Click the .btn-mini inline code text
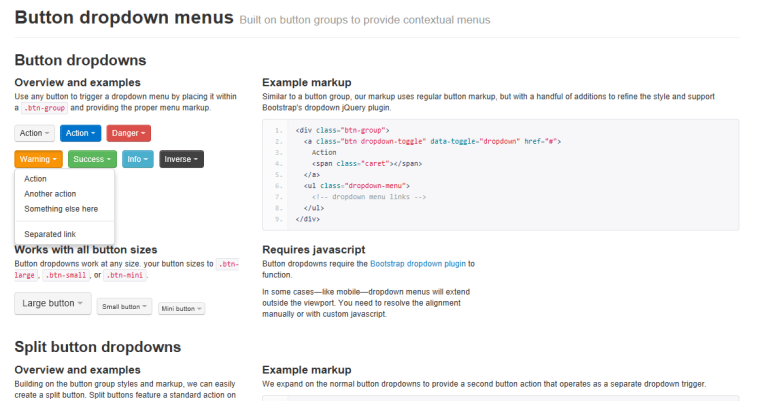Viewport: 757px width, 401px height. coord(125,276)
